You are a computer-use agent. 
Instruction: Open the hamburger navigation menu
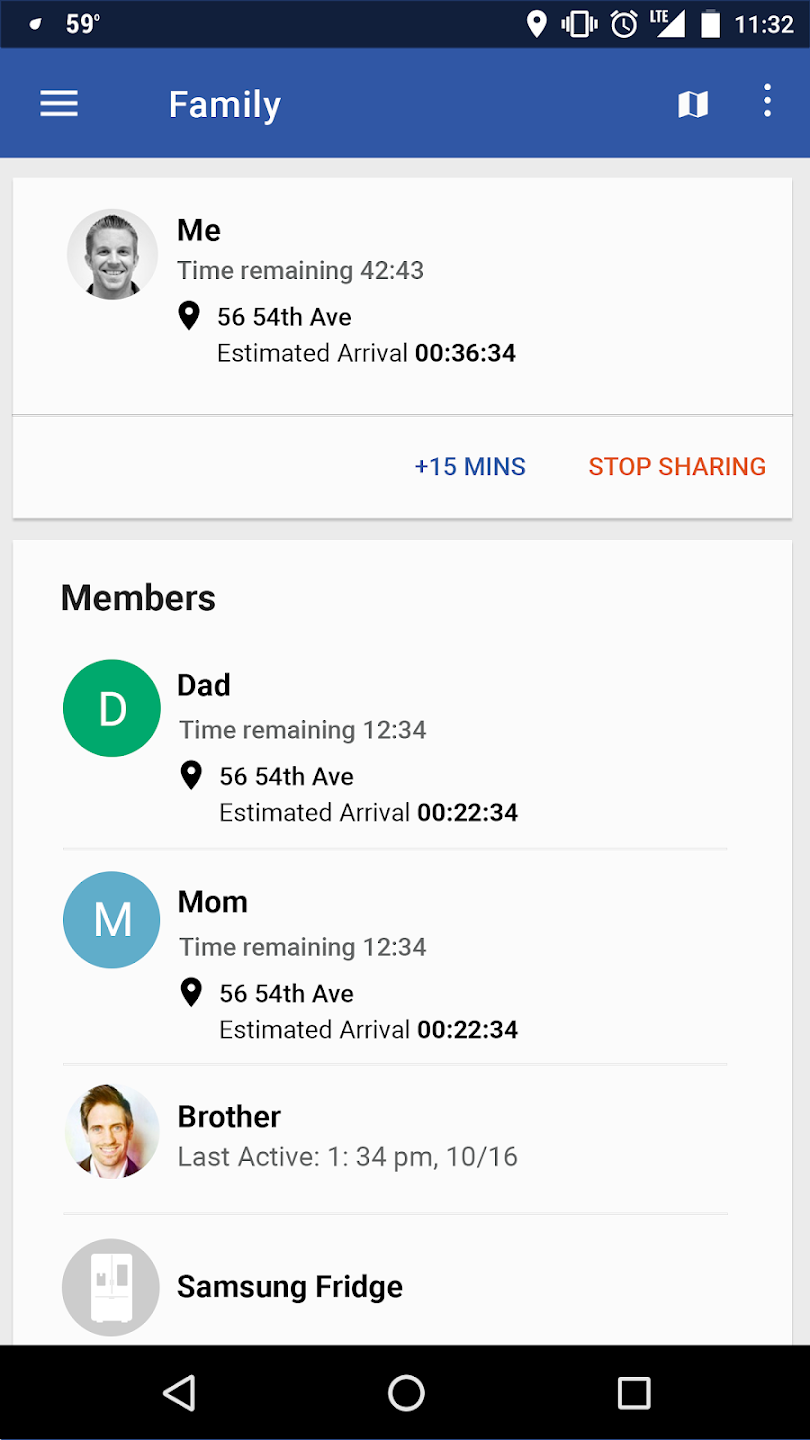click(x=59, y=104)
